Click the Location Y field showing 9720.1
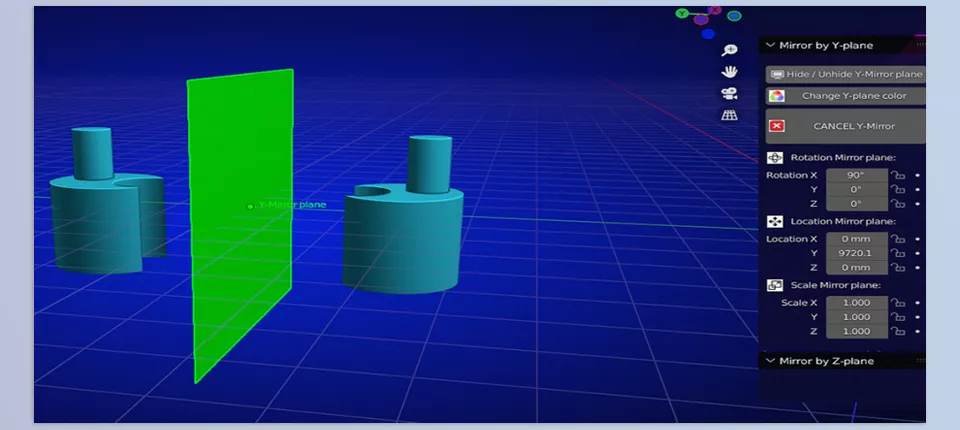Image resolution: width=960 pixels, height=430 pixels. click(x=856, y=254)
